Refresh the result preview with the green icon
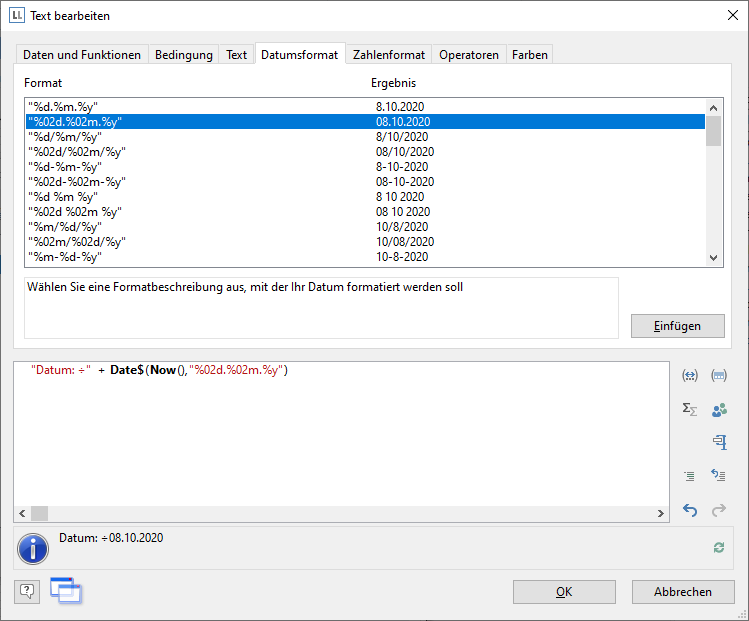749x621 pixels. [x=718, y=547]
